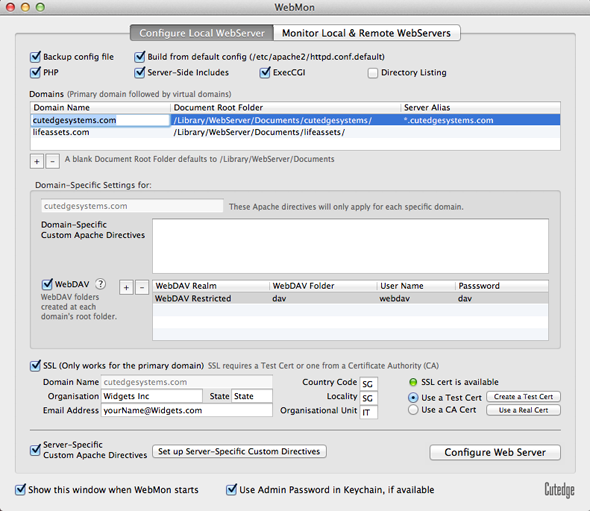This screenshot has width=590, height=511.
Task: Click the webdav user name cell
Action: (x=417, y=298)
